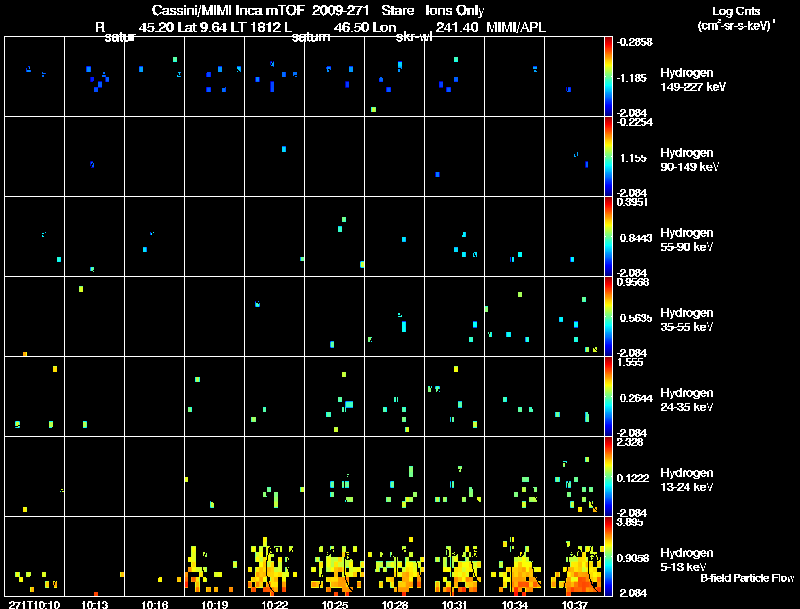Image resolution: width=800 pixels, height=609 pixels.
Task: Click the 271T10:10 time axis label
Action: click(x=35, y=604)
